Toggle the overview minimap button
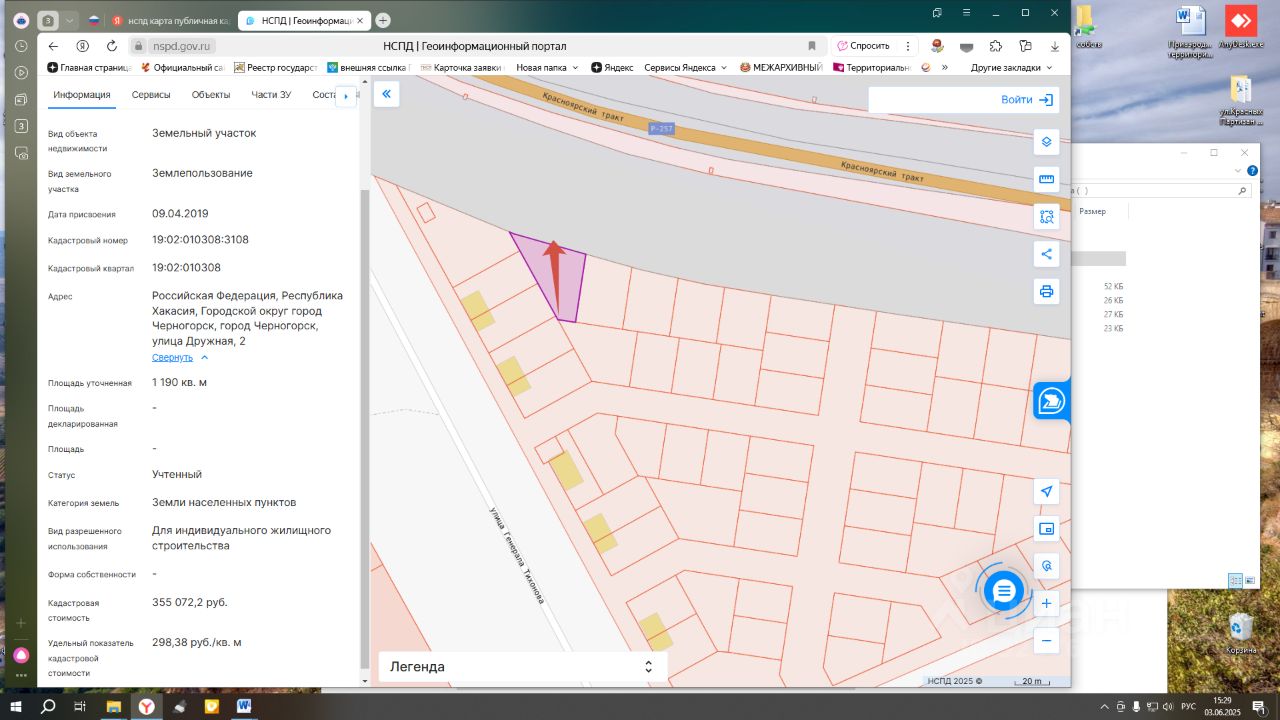The width and height of the screenshot is (1280, 720). click(x=1047, y=529)
